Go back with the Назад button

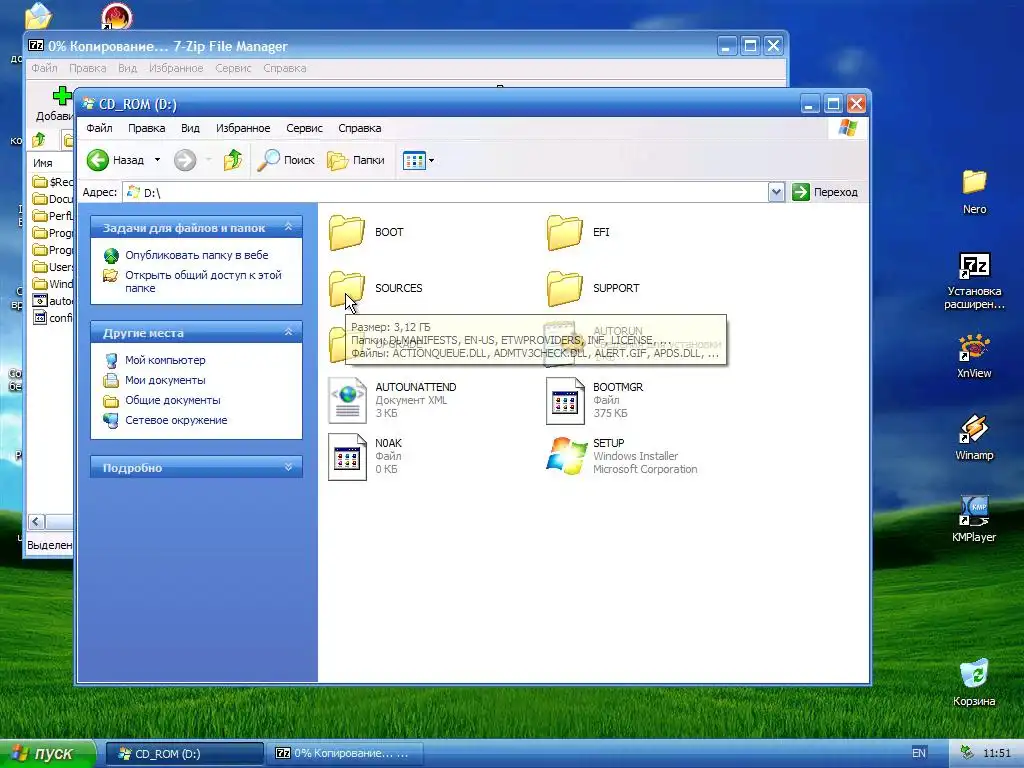pyautogui.click(x=116, y=160)
